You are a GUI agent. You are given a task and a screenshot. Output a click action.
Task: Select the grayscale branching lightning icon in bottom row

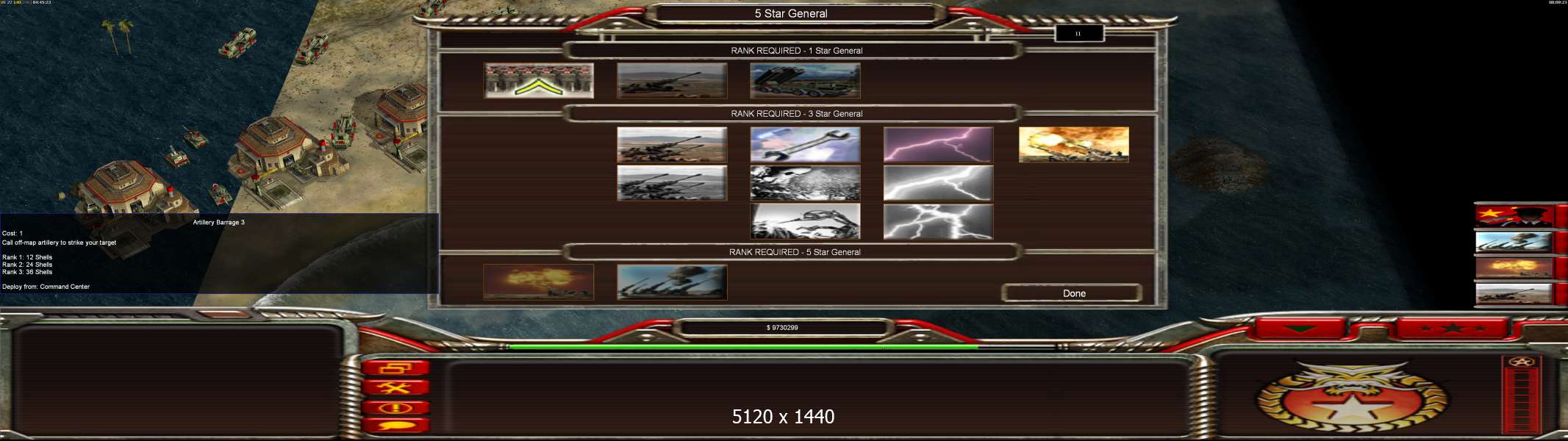tap(938, 221)
